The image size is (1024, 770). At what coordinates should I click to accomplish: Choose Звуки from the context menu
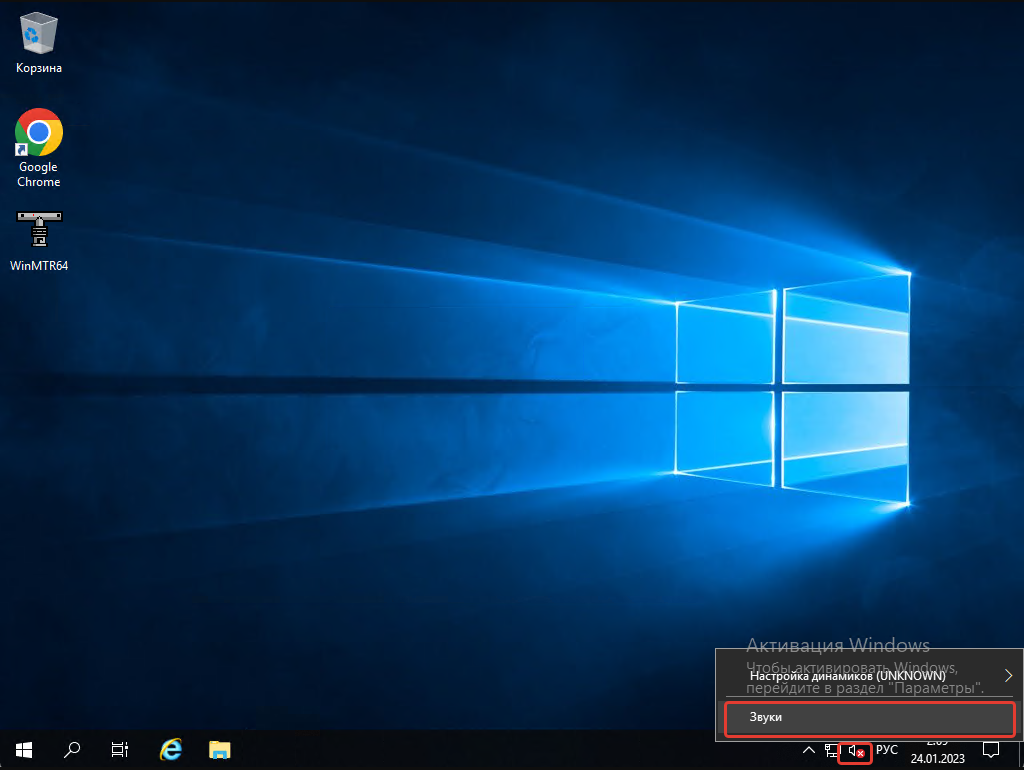868,718
